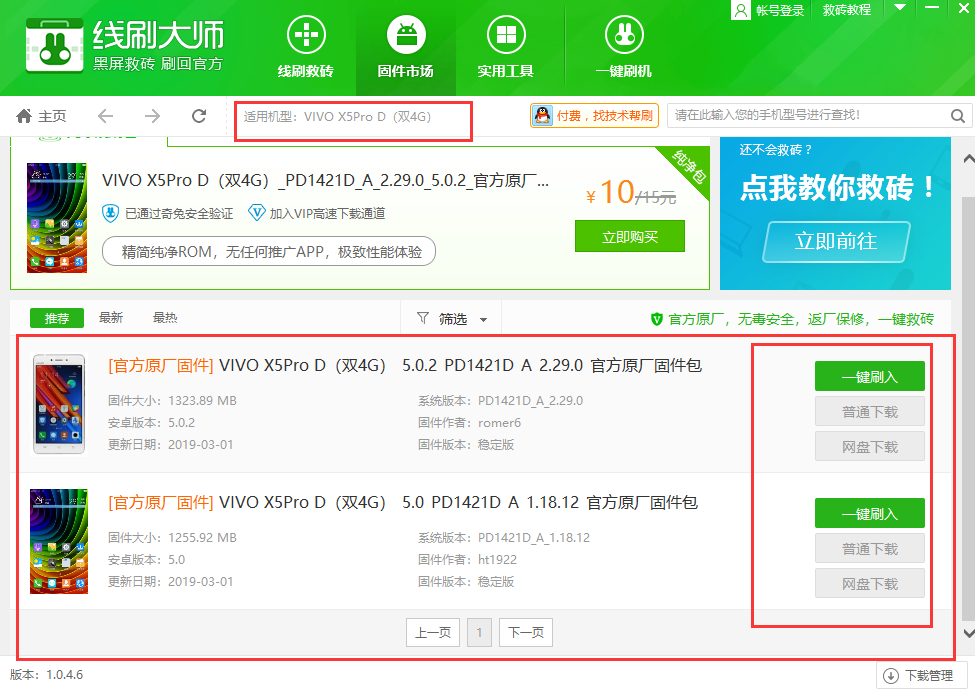Select the 推荐 sort tab
The height and width of the screenshot is (689, 975).
(x=57, y=318)
